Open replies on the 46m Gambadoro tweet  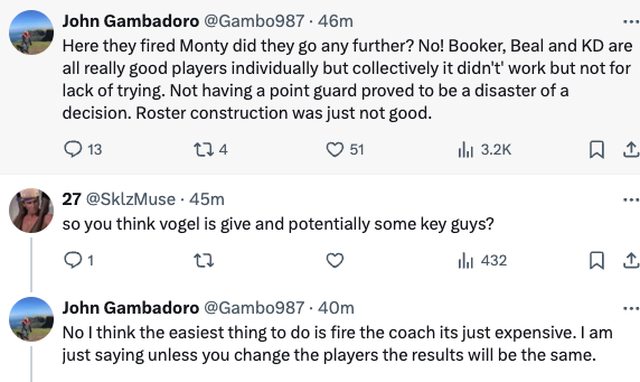coord(83,149)
